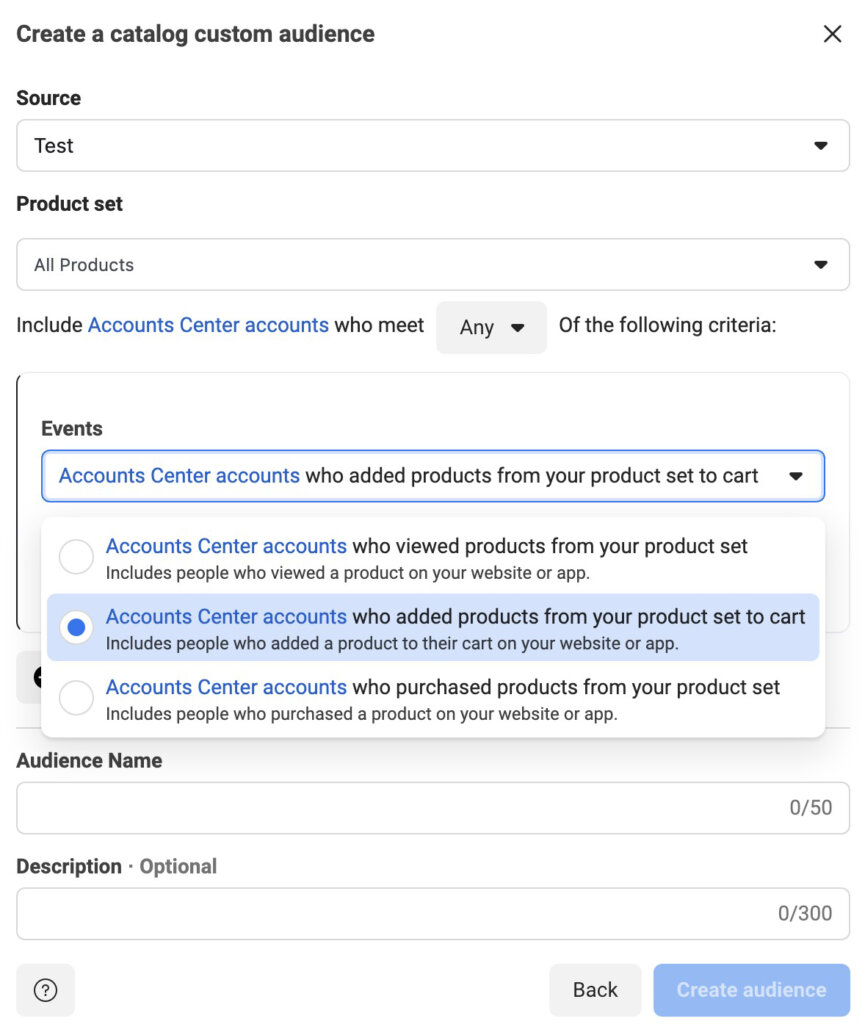Close the Create a catalog custom audience dialog
865x1024 pixels.
pos(833,33)
